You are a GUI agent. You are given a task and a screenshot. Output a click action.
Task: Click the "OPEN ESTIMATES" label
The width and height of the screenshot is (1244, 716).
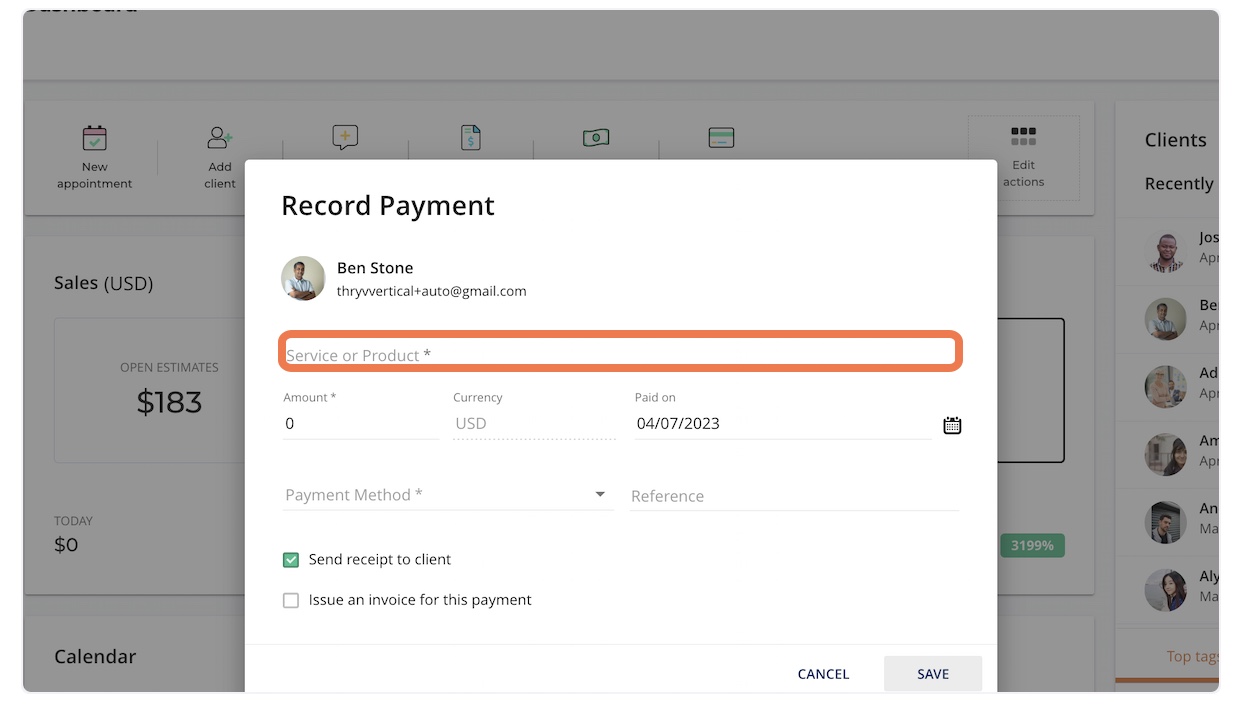click(169, 367)
